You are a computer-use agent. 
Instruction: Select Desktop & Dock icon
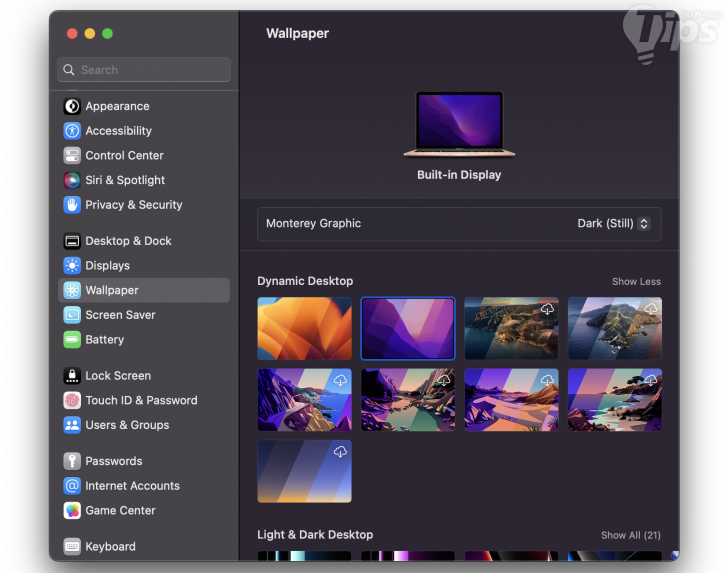point(72,241)
